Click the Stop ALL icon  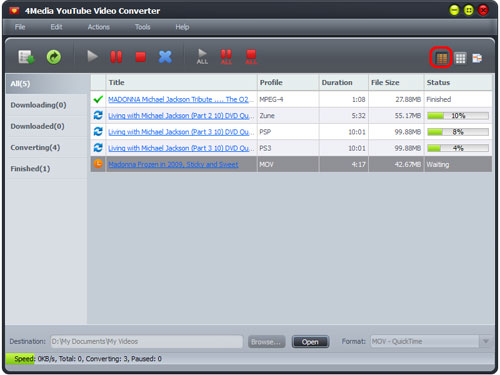click(x=251, y=57)
